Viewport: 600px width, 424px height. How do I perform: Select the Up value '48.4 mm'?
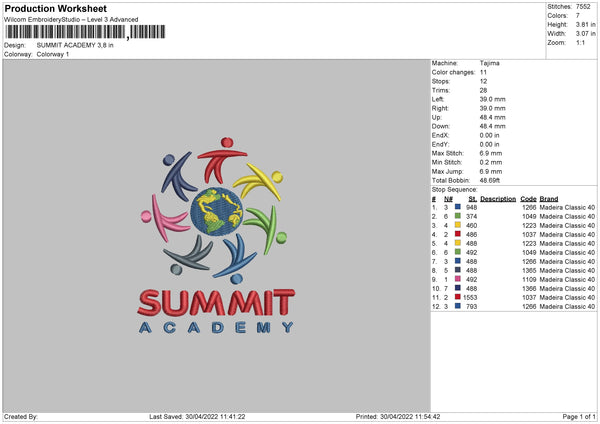(x=492, y=117)
